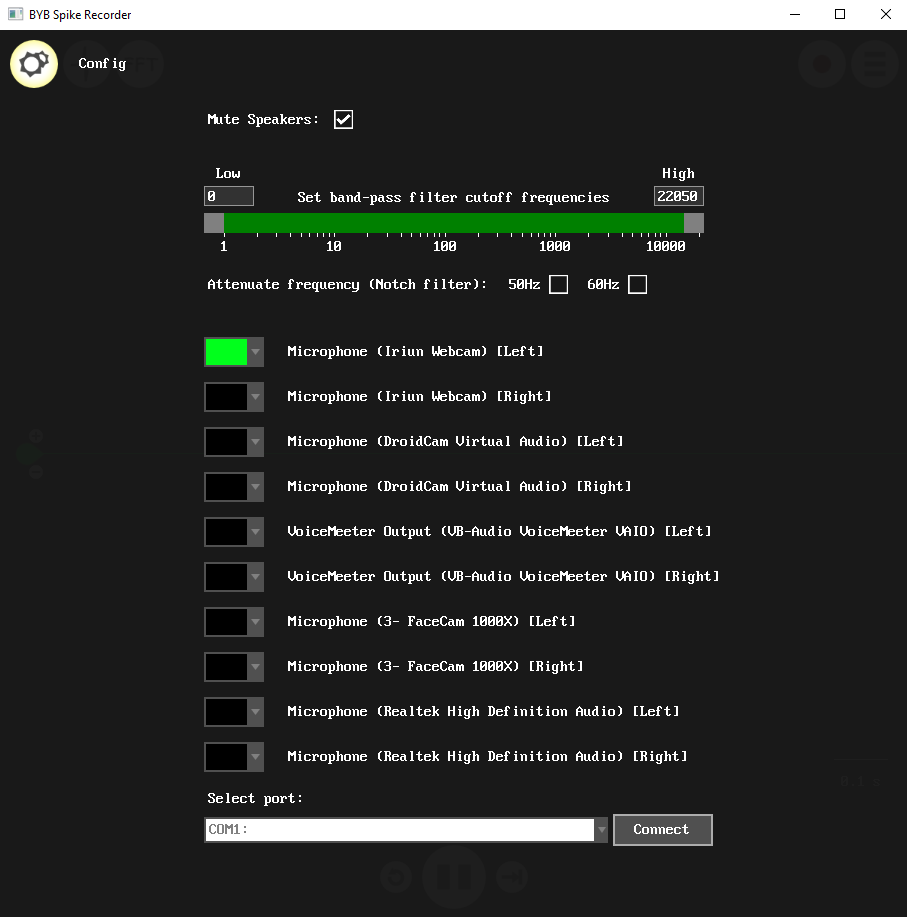Screen dimensions: 907x917
Task: Enable the 50Hz notch filter
Action: [558, 285]
